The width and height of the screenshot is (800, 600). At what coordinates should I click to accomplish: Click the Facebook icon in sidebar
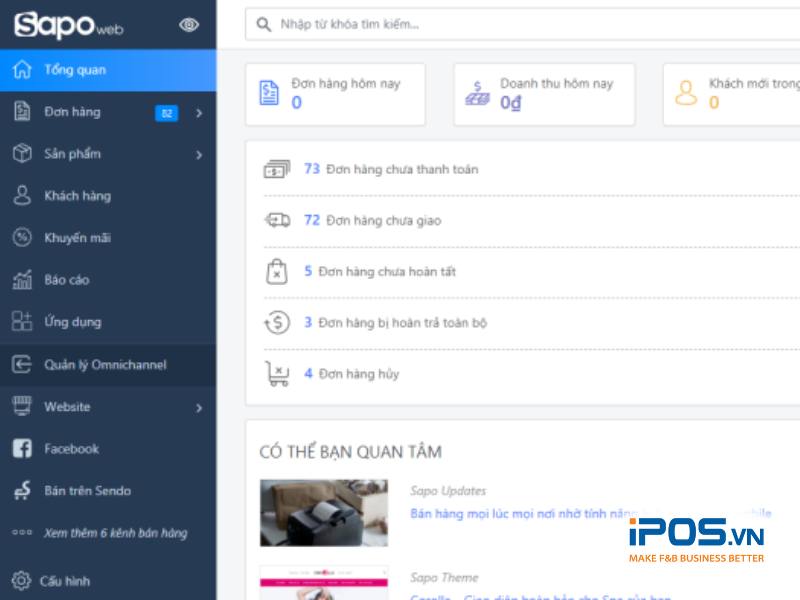[x=22, y=449]
